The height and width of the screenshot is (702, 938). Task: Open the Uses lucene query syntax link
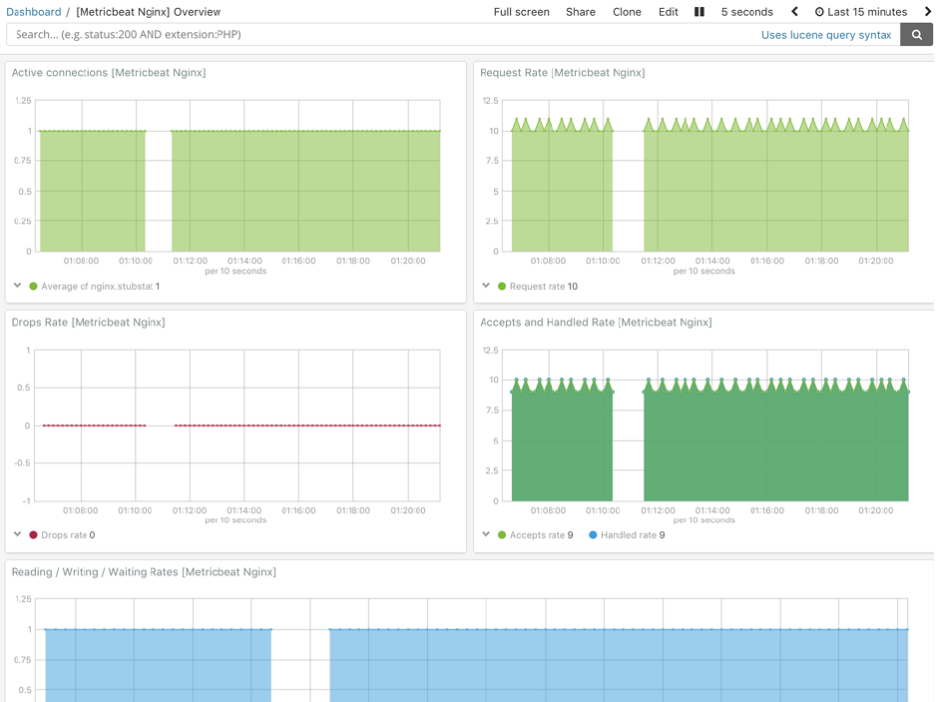[x=826, y=35]
